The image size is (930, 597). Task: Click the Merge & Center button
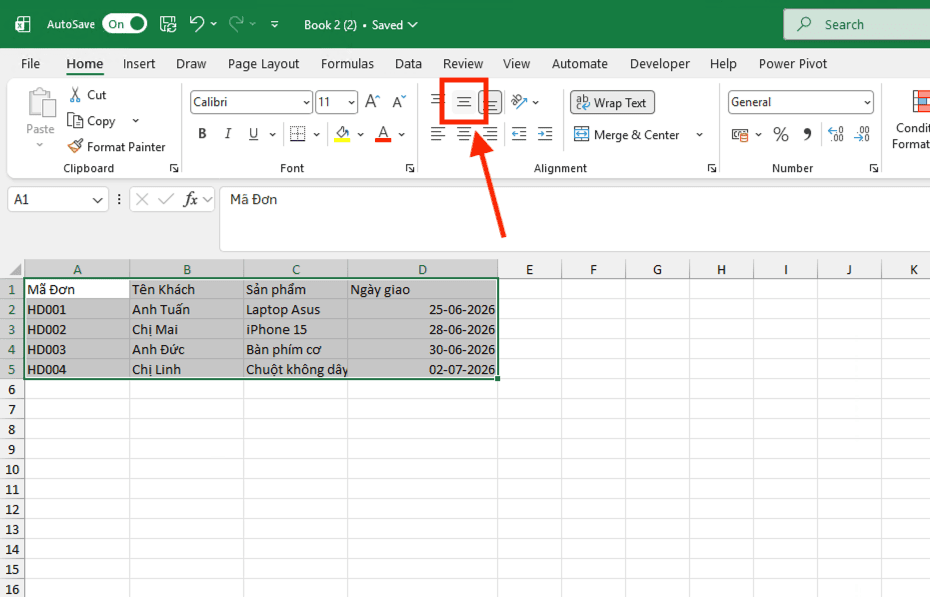click(626, 135)
